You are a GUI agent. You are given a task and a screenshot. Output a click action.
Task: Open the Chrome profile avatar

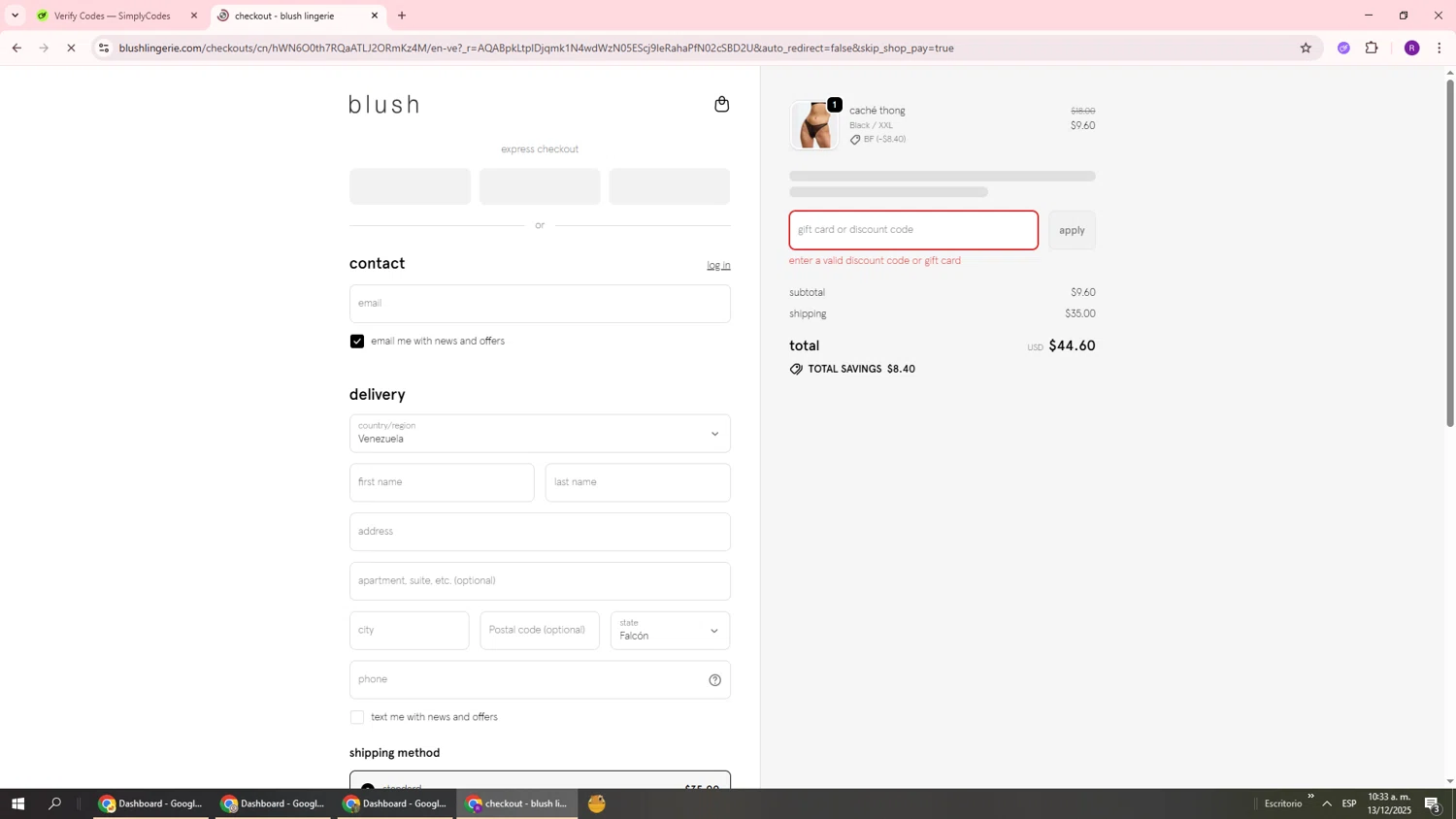1411,48
